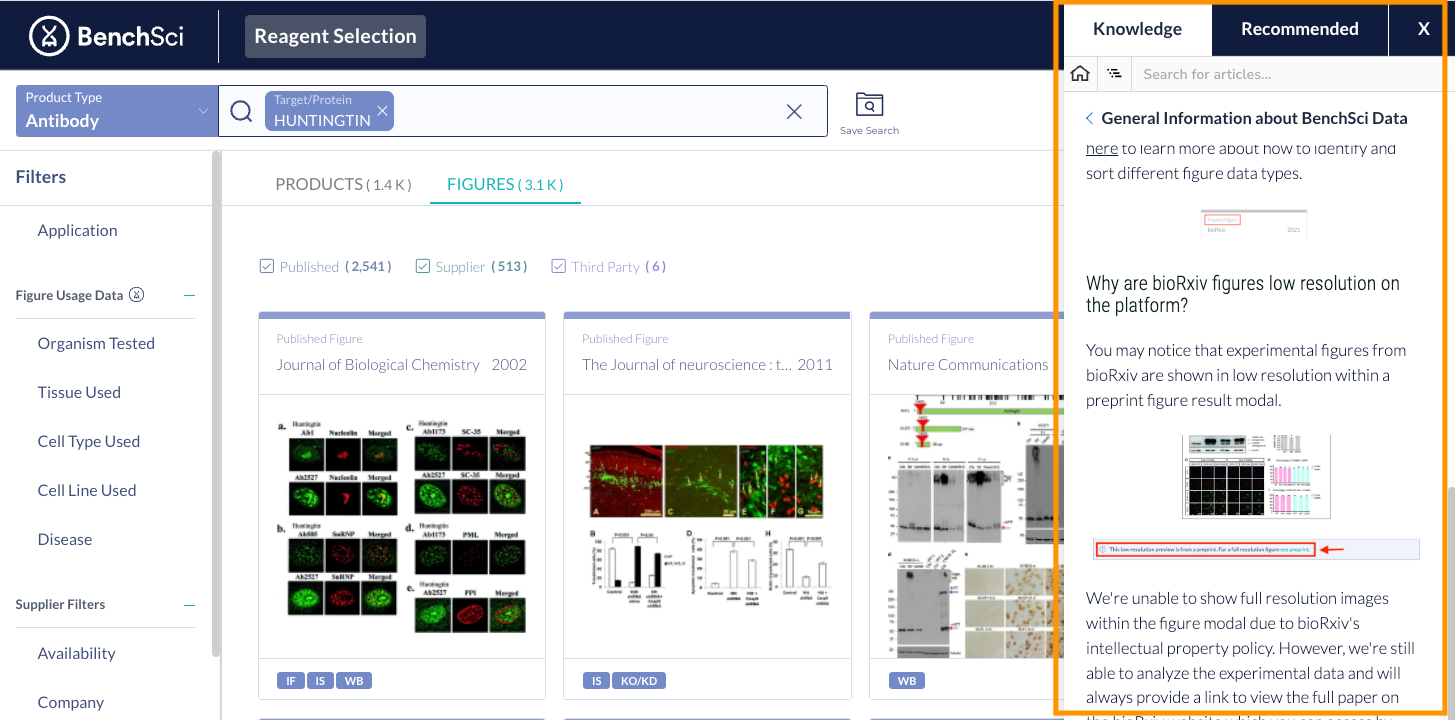Follow the 'here' link in the article
This screenshot has width=1455, height=720.
point(1102,148)
